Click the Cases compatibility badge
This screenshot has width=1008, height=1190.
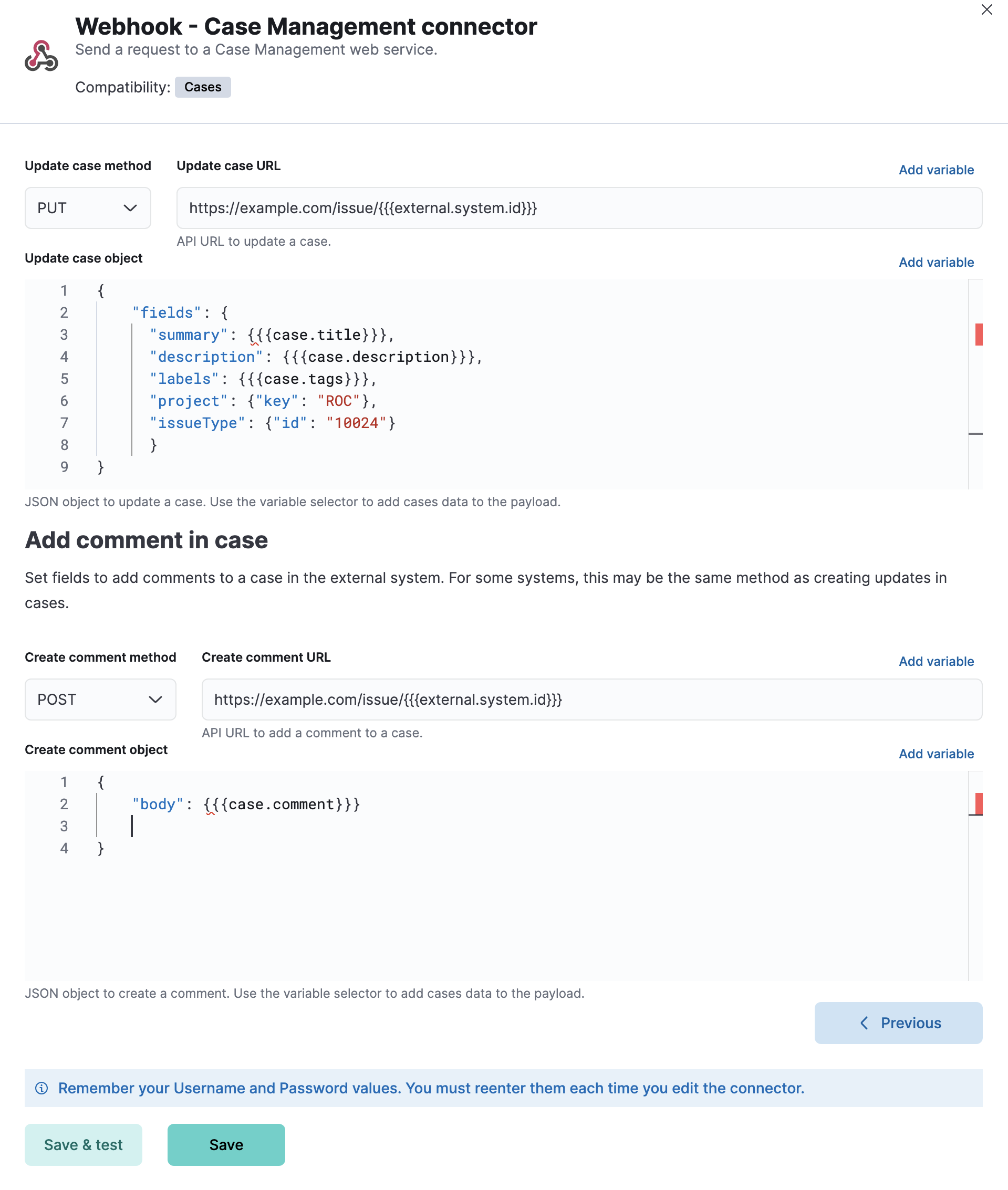(x=203, y=87)
